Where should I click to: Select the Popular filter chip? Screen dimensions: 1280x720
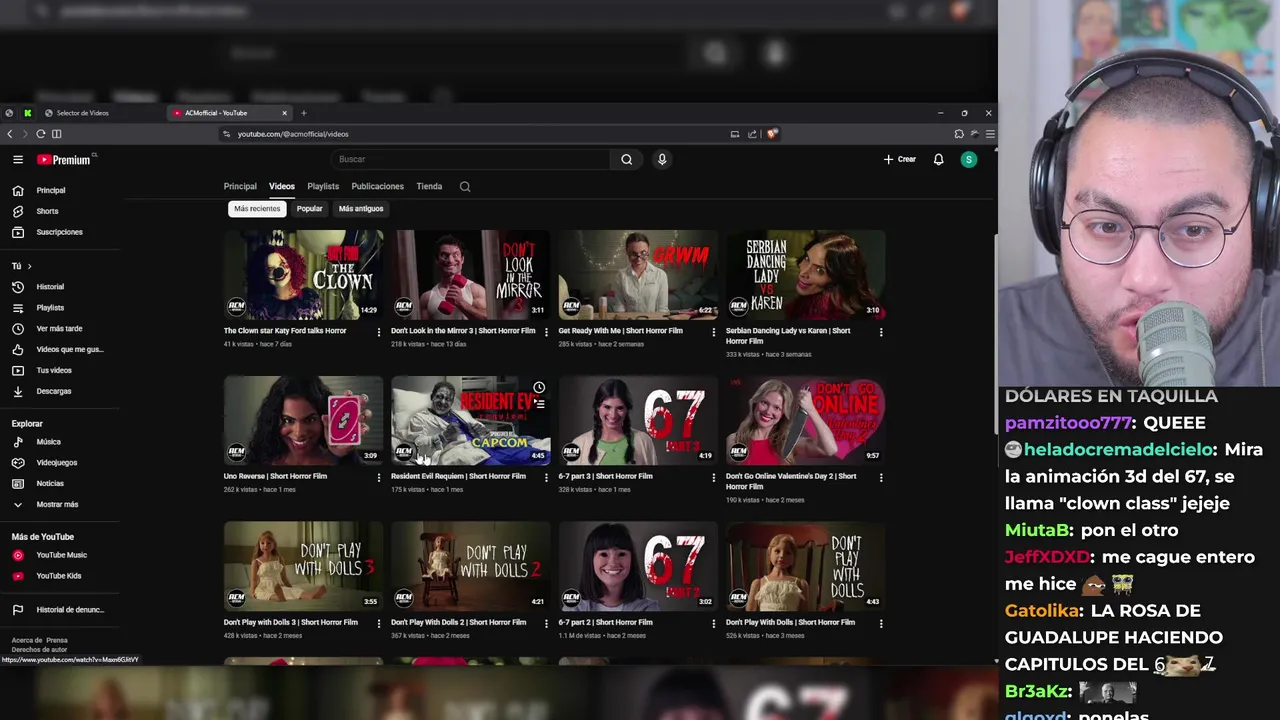[x=310, y=209]
